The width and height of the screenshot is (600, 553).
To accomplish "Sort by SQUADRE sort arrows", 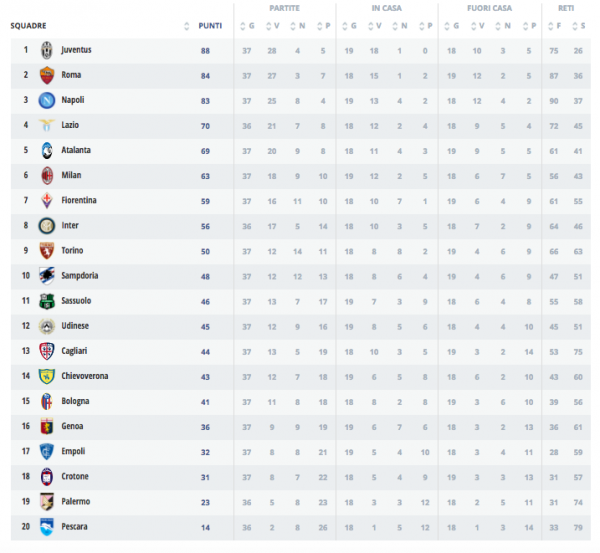I will point(187,26).
